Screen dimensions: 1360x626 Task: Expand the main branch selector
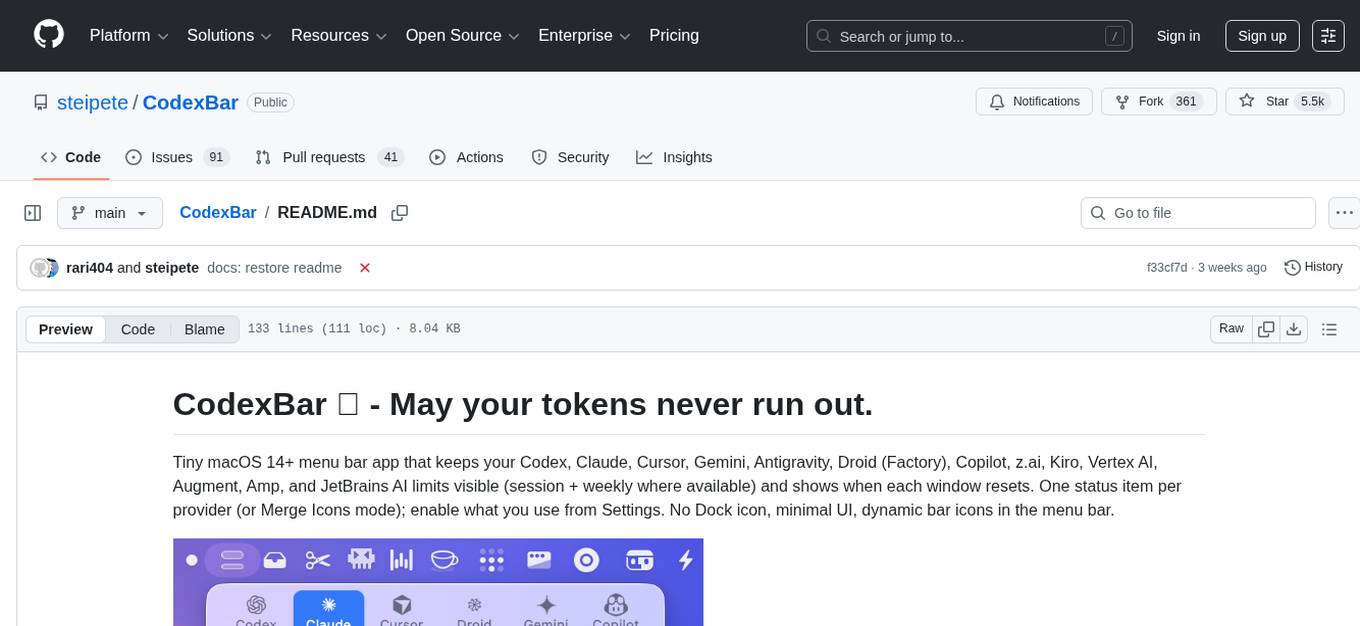(x=110, y=212)
